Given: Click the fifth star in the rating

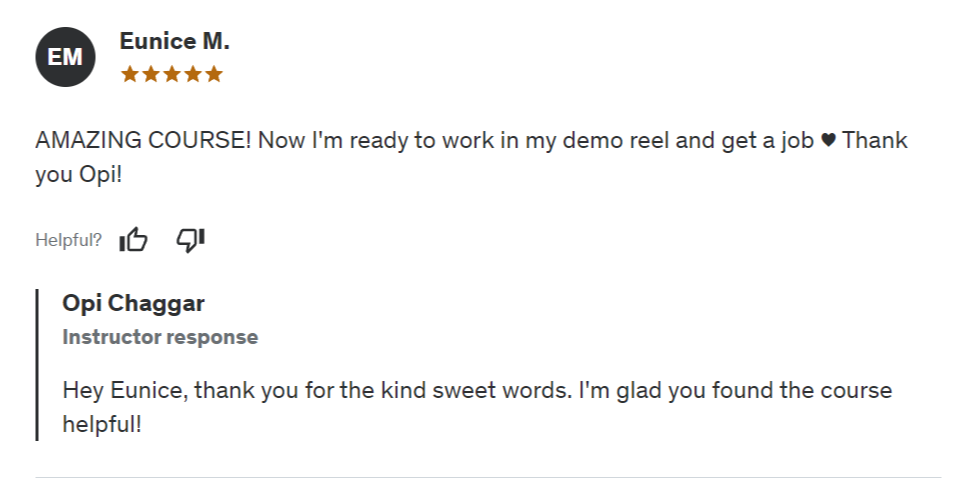Looking at the screenshot, I should click(x=213, y=74).
